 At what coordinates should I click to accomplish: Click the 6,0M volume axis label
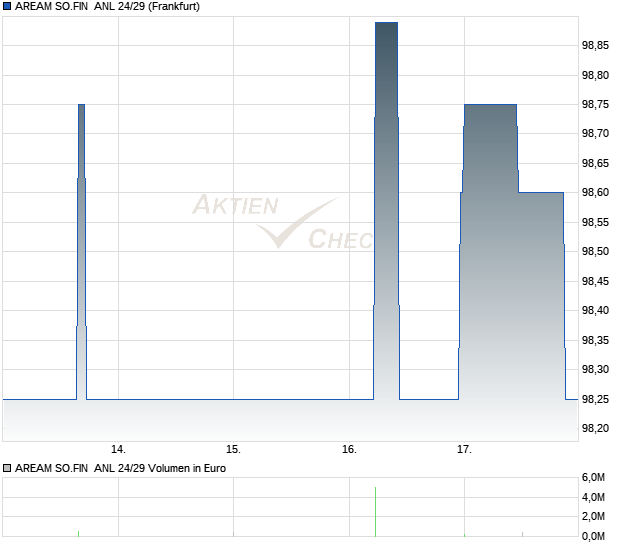(x=593, y=478)
